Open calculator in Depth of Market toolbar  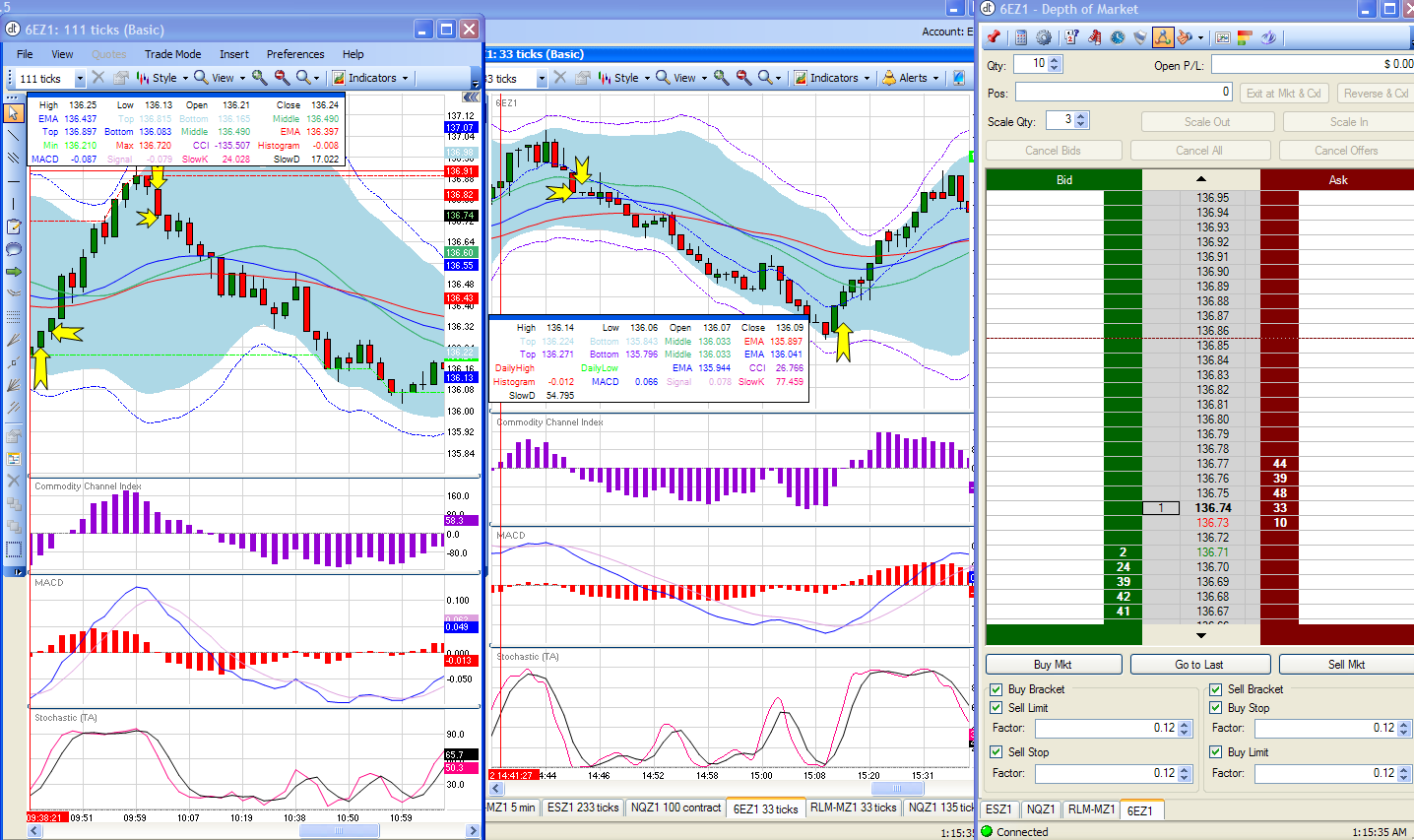[x=1021, y=37]
